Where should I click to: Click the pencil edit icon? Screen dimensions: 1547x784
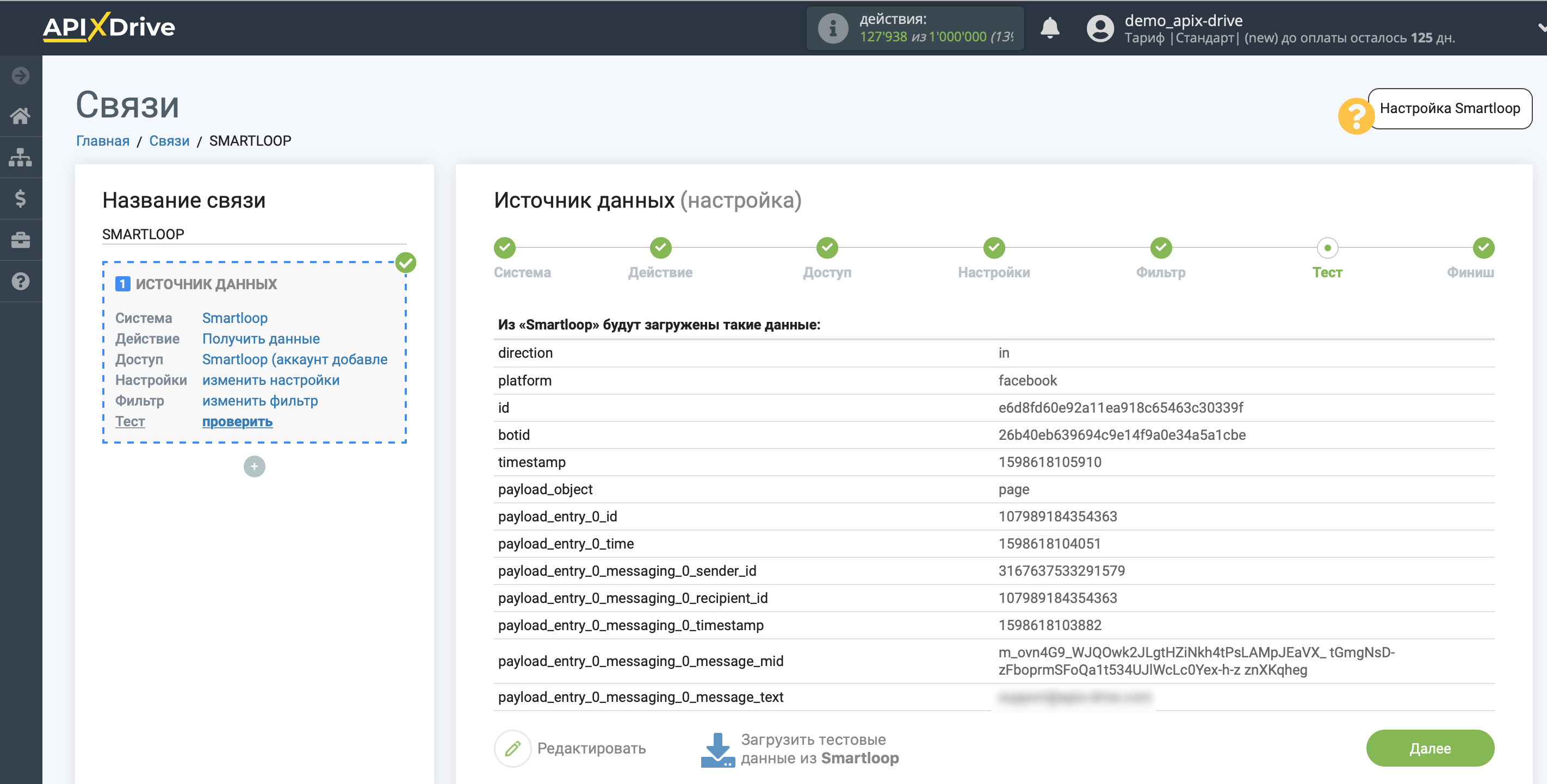tap(512, 748)
